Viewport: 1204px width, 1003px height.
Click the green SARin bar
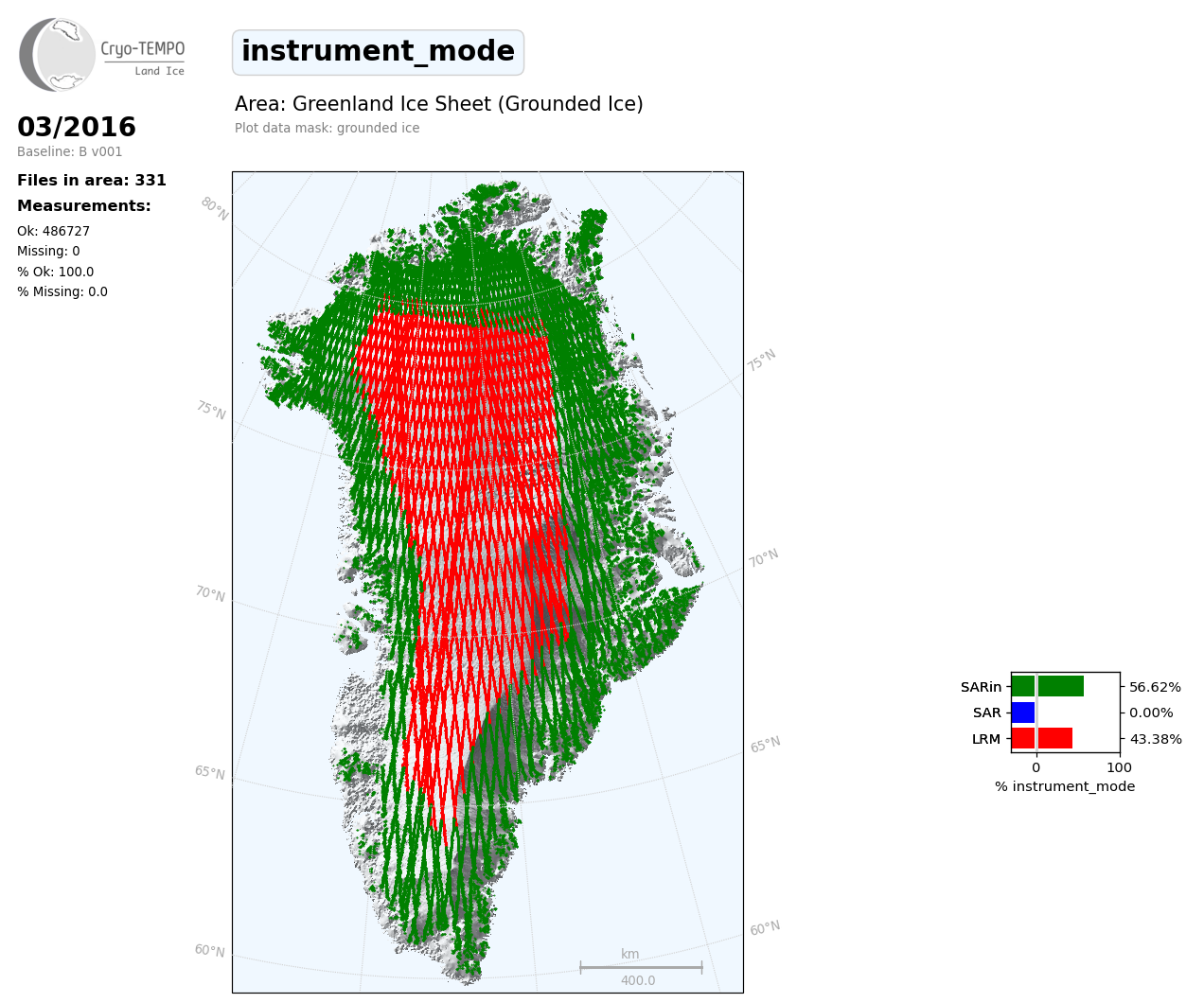click(1048, 686)
